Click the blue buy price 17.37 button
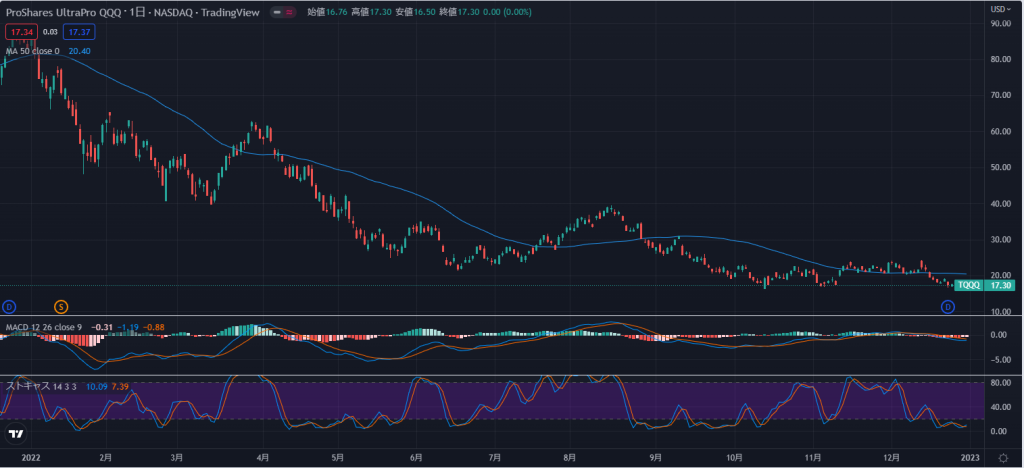This screenshot has width=1024, height=468. tap(79, 31)
